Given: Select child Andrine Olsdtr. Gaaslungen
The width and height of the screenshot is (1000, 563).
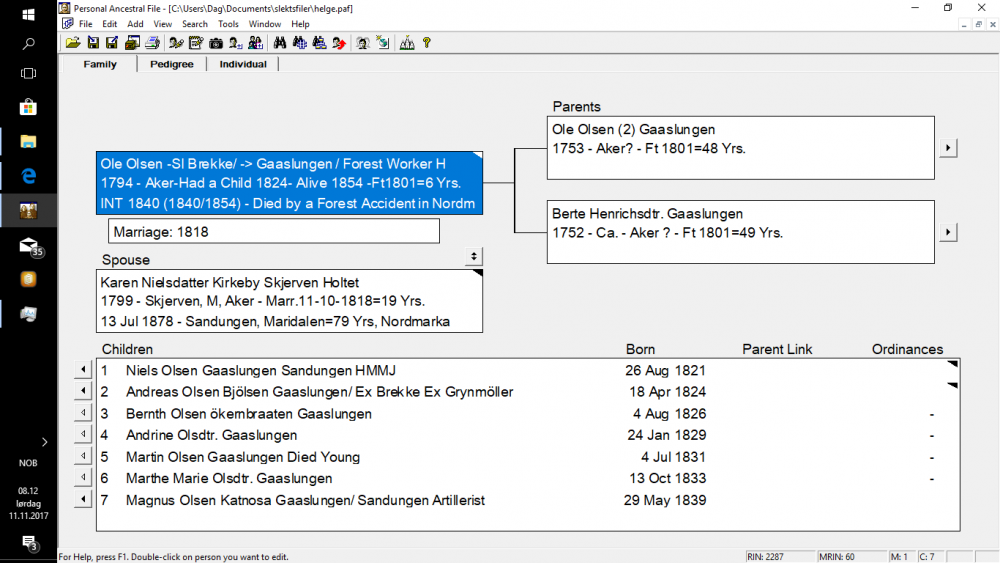Looking at the screenshot, I should [211, 435].
